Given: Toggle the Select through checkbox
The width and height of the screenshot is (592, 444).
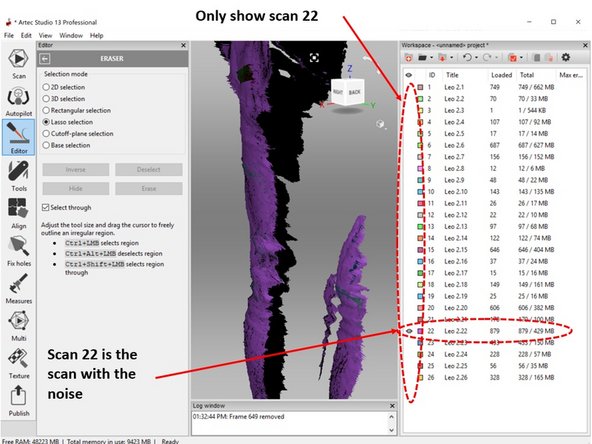Looking at the screenshot, I should (x=46, y=207).
